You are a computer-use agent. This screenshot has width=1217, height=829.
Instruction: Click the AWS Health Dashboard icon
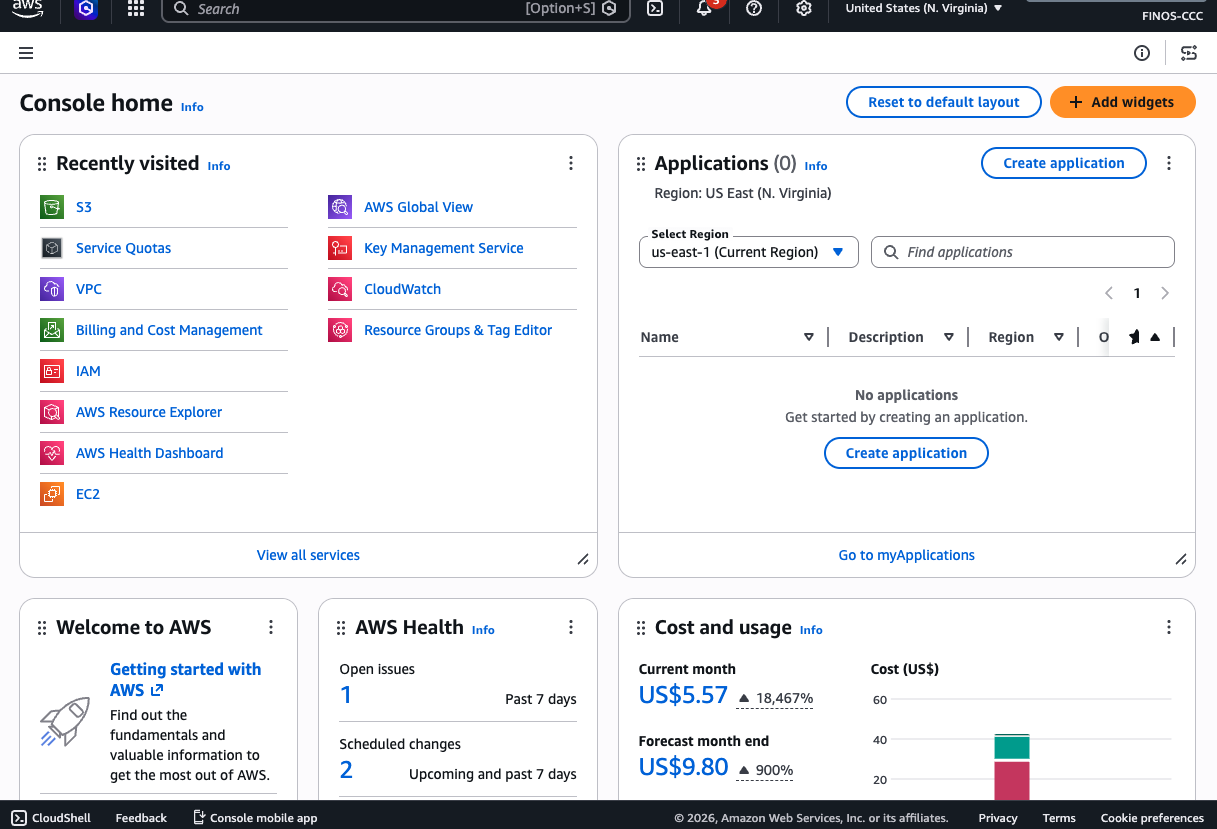click(52, 453)
